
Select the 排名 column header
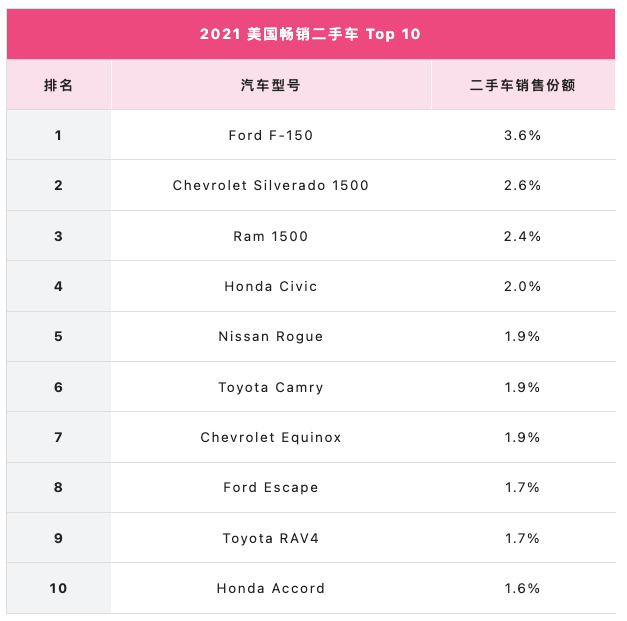point(58,85)
